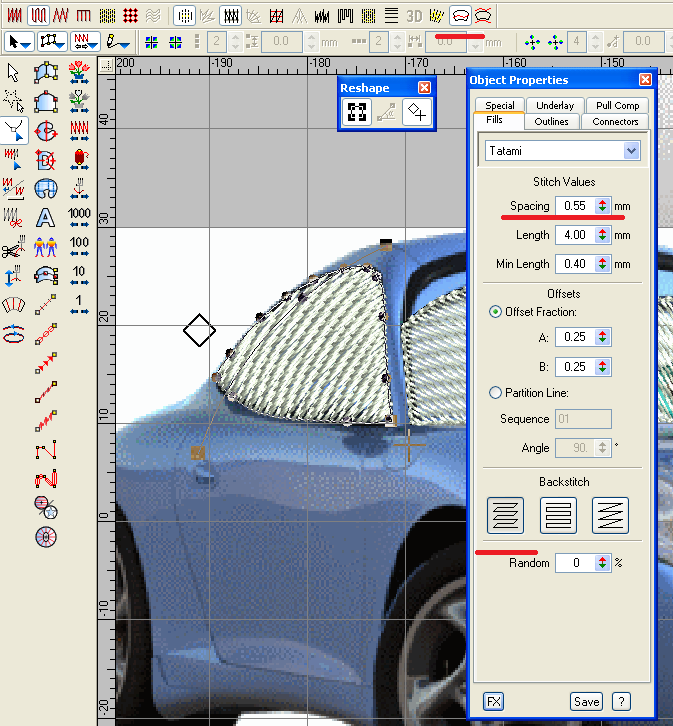
Task: Select the Offset Fraction radio button
Action: (496, 312)
